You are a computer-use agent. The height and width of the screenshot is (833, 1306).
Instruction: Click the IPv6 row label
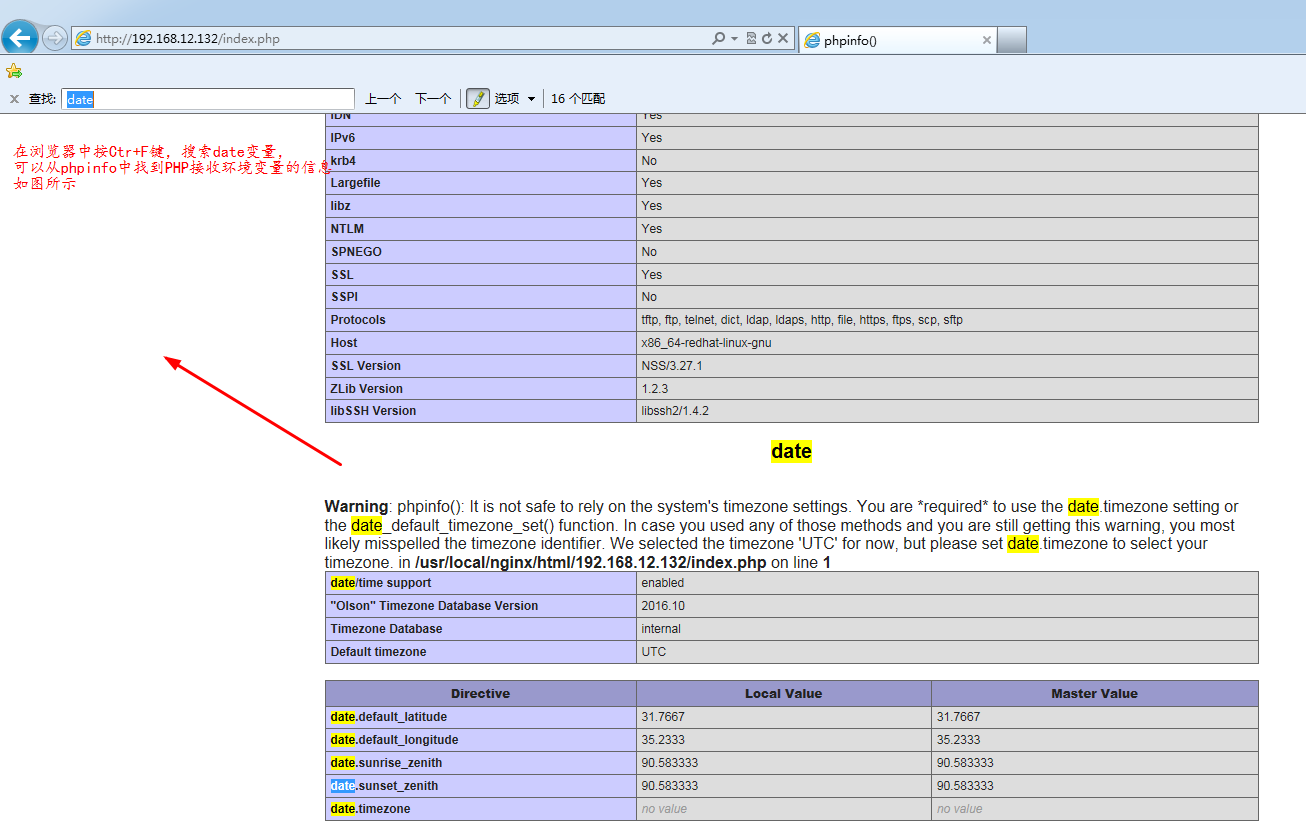click(x=343, y=138)
